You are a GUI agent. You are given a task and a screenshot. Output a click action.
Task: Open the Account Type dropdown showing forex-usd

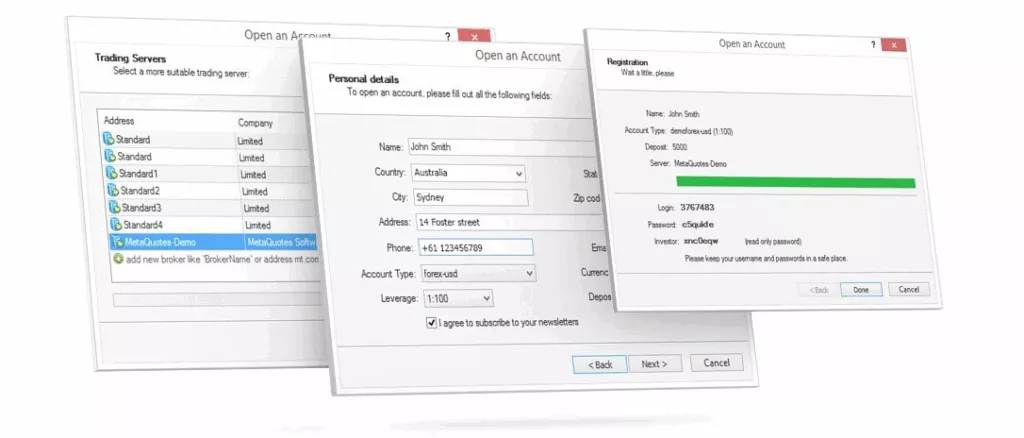click(477, 274)
